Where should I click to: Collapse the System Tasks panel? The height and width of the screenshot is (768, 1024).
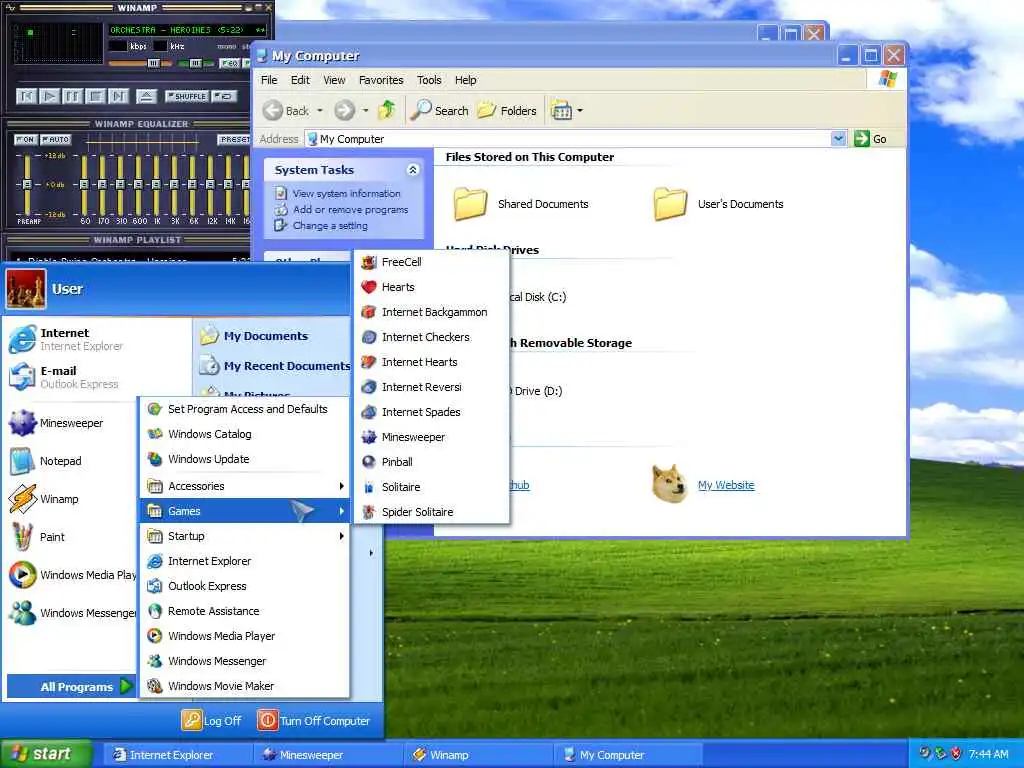[x=413, y=170]
